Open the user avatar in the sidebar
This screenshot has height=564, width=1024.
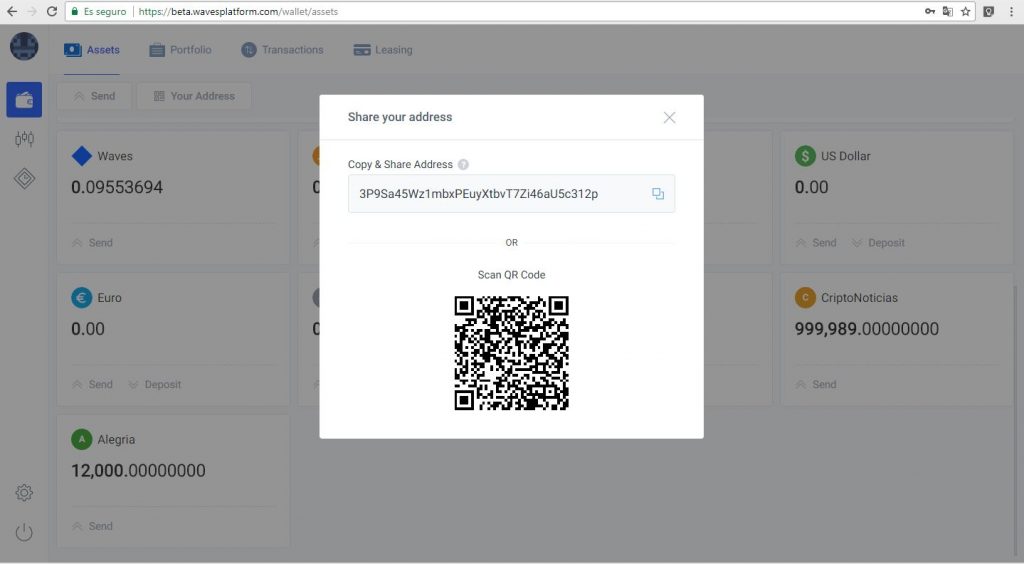coord(24,46)
